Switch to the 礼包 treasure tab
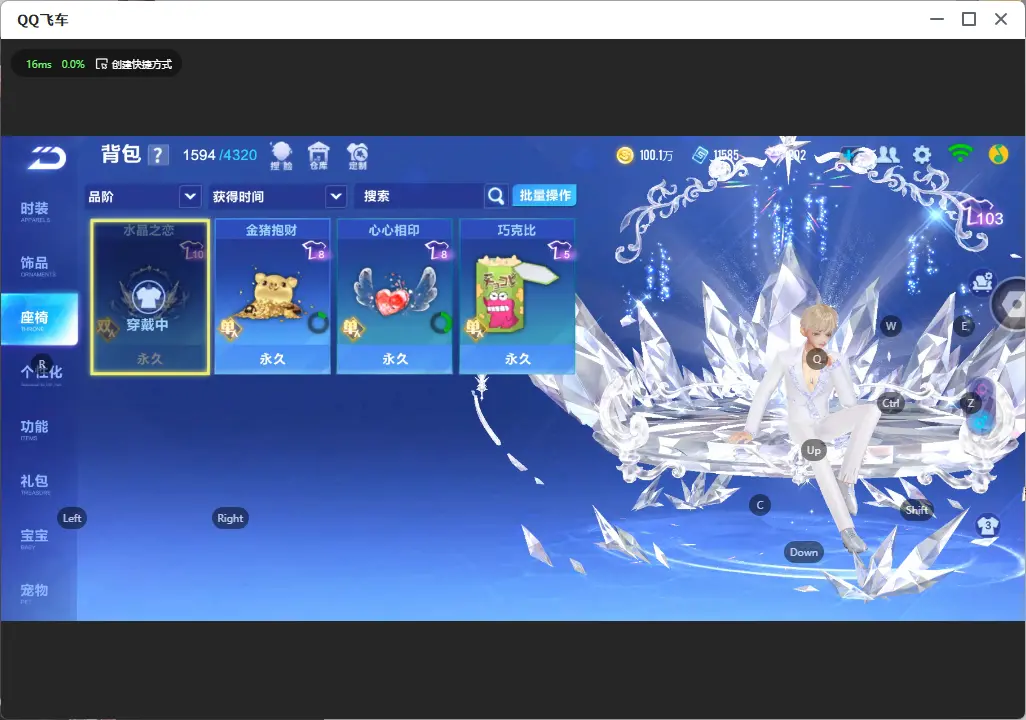Image resolution: width=1026 pixels, height=720 pixels. coord(34,483)
